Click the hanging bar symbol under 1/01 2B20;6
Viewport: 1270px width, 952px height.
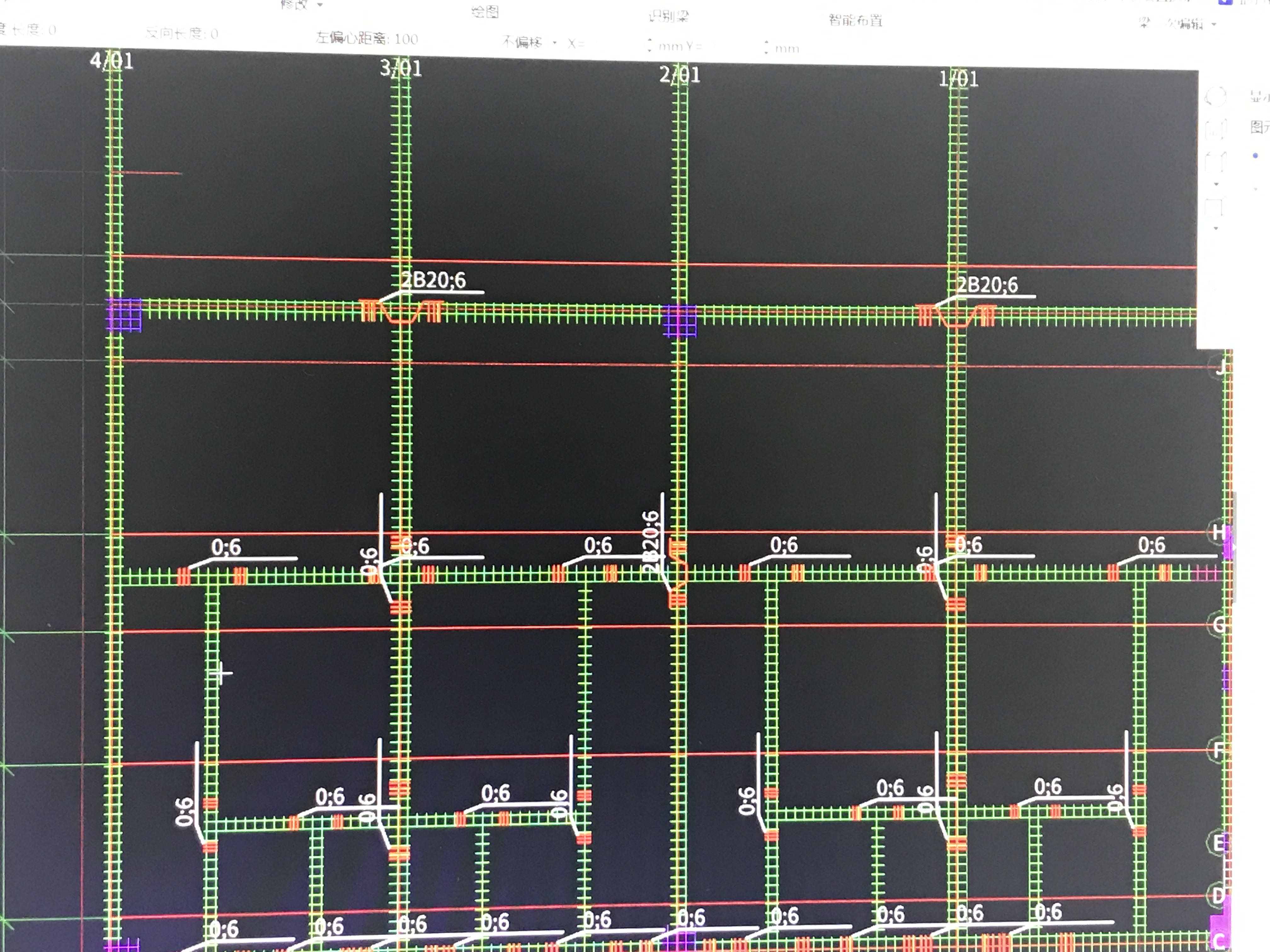tap(956, 316)
